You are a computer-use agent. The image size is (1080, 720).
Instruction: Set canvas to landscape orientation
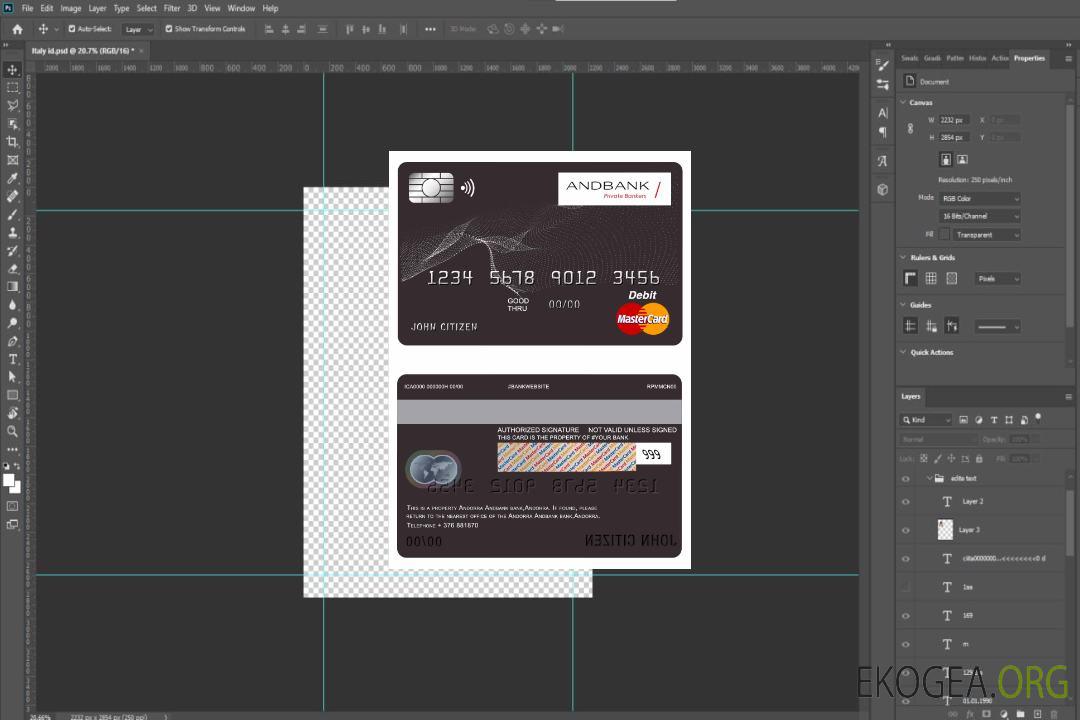click(962, 160)
